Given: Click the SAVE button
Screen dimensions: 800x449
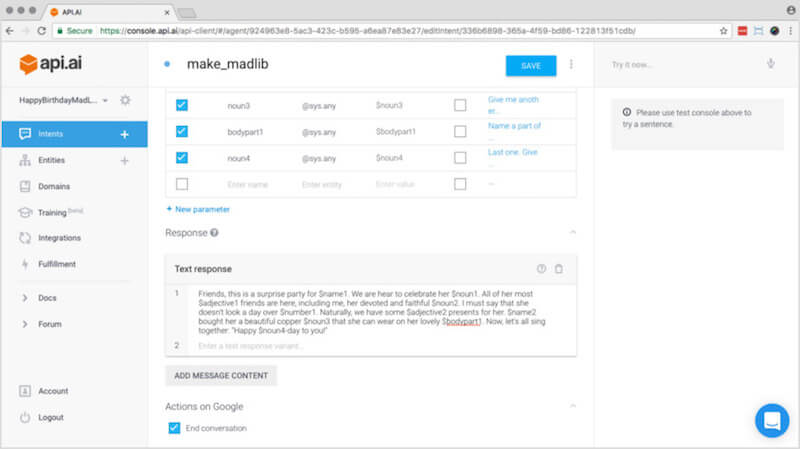Looking at the screenshot, I should tap(531, 66).
